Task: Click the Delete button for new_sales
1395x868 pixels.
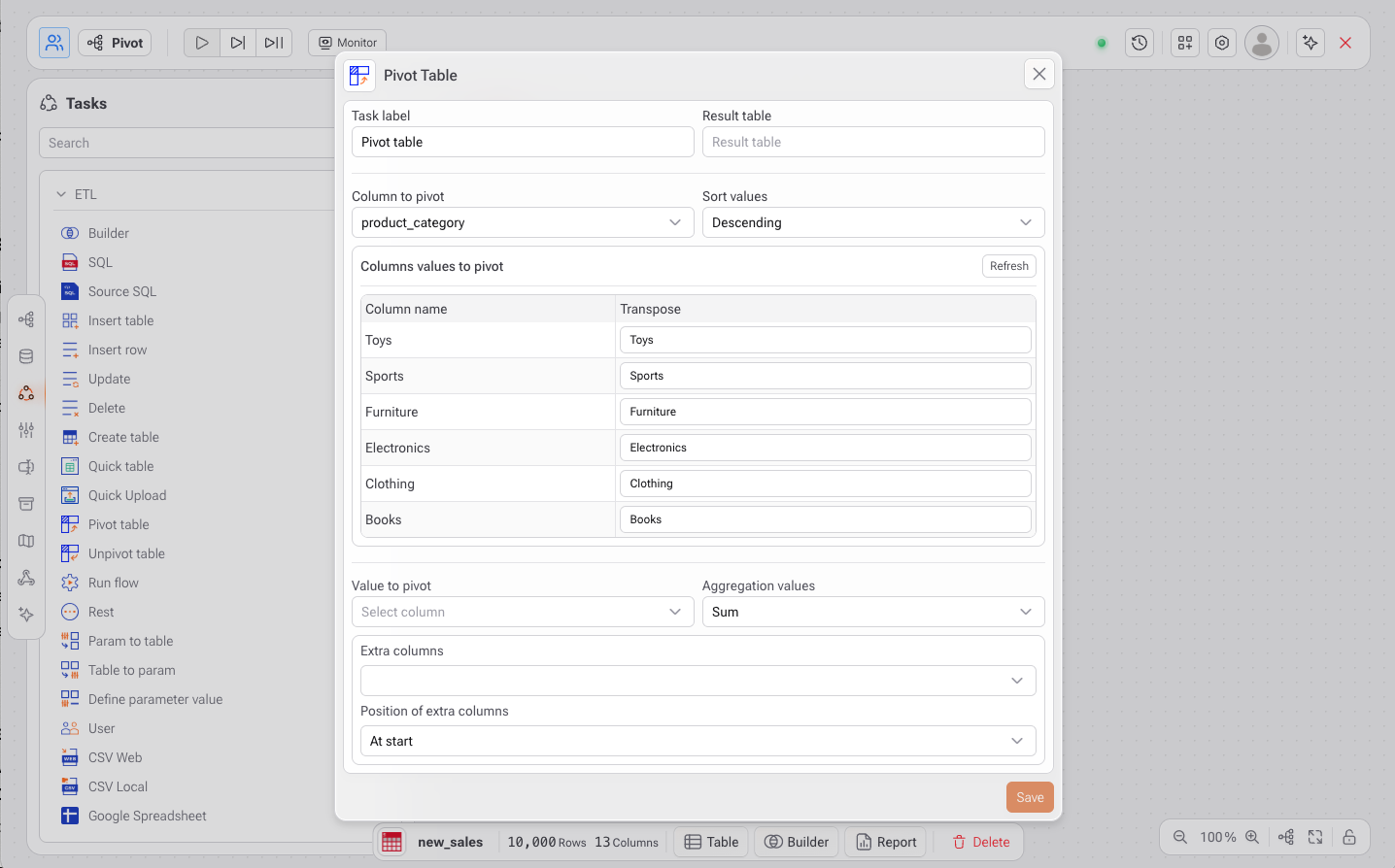Action: [x=980, y=842]
